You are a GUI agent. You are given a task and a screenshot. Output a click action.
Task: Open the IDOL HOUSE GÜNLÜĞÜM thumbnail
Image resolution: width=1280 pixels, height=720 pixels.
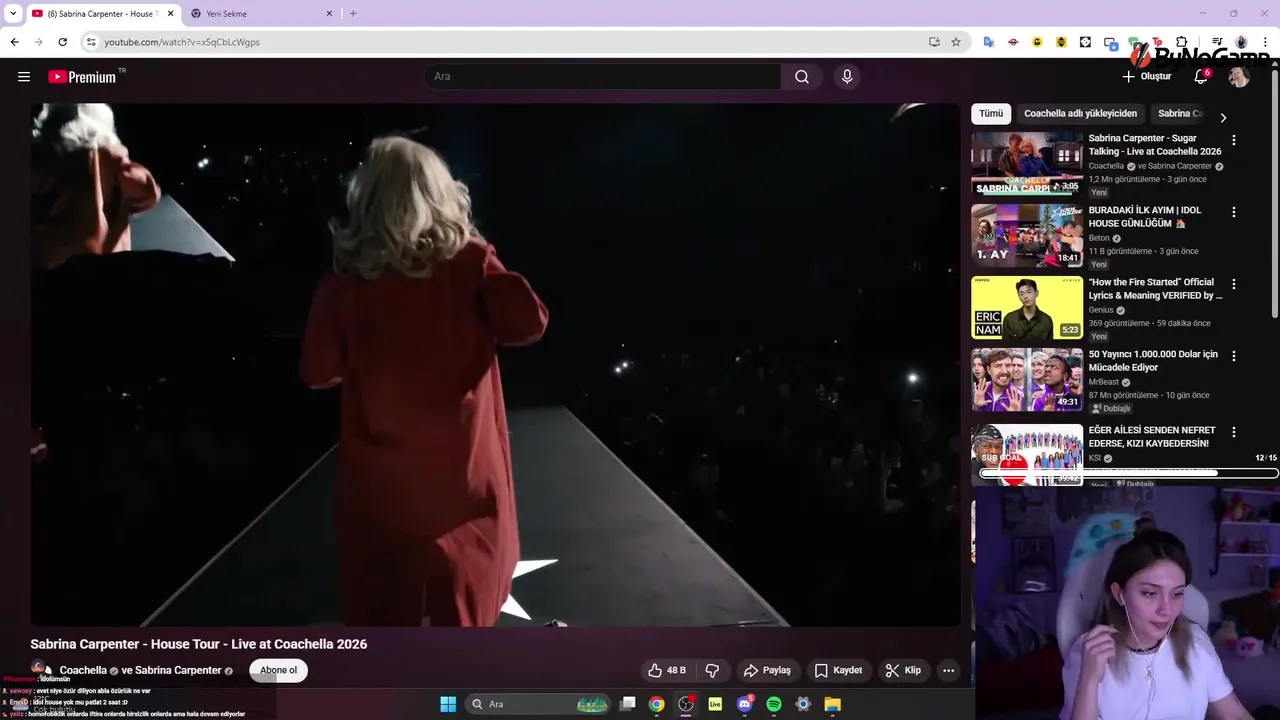[1027, 235]
